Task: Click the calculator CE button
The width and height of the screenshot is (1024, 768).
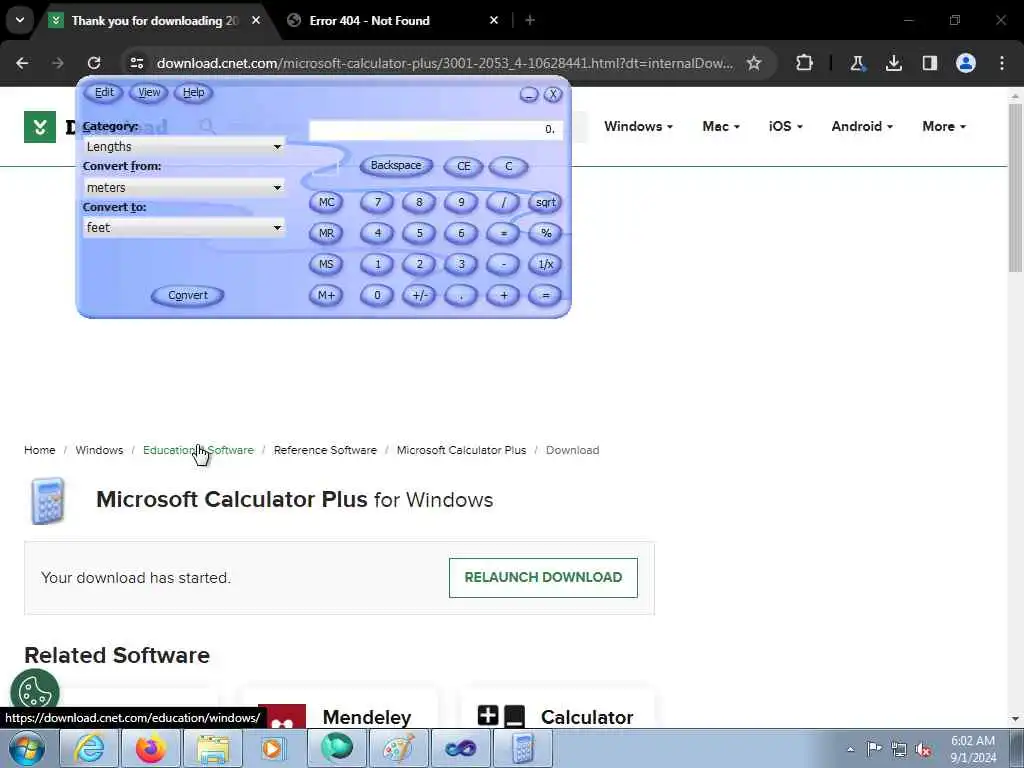Action: tap(463, 166)
